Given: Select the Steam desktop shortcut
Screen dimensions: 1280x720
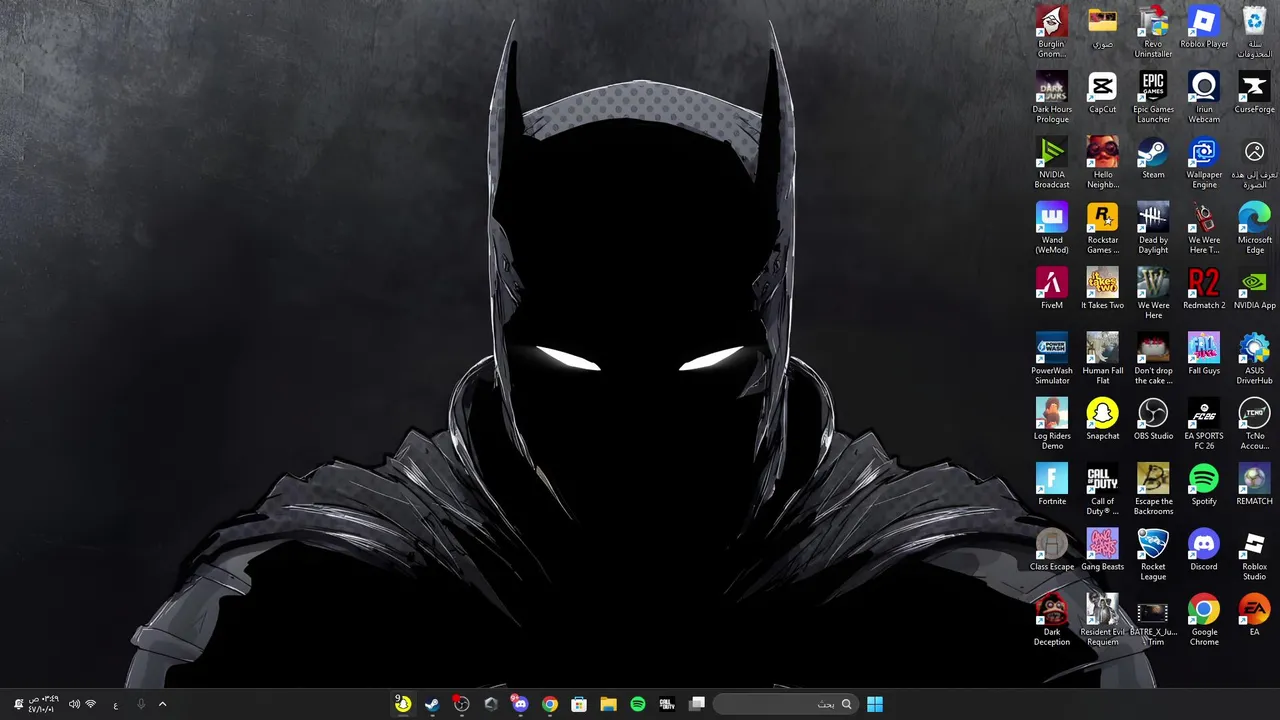Looking at the screenshot, I should pyautogui.click(x=1153, y=158).
